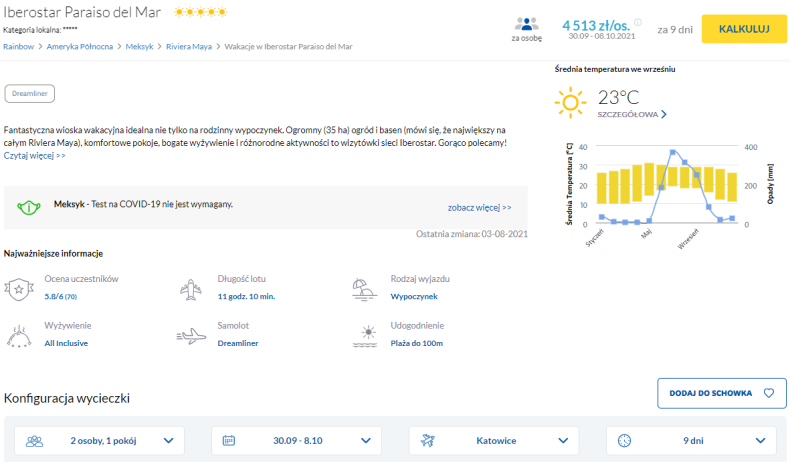
Task: Click the Konfiguracja wycieczki heading
Action: click(67, 399)
